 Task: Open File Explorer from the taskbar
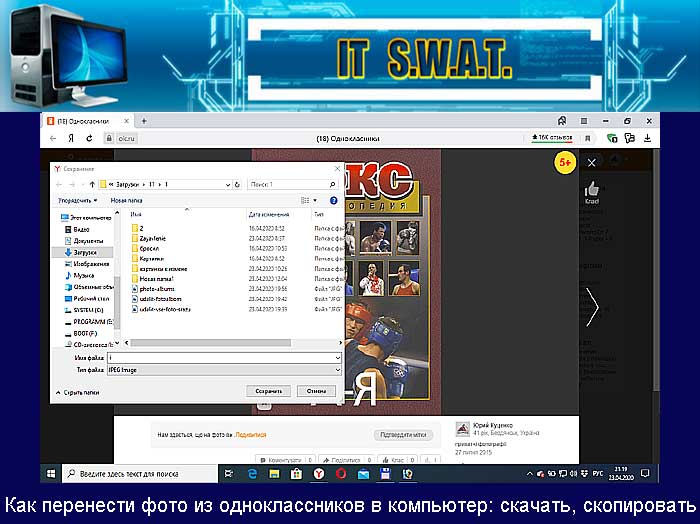tap(274, 474)
